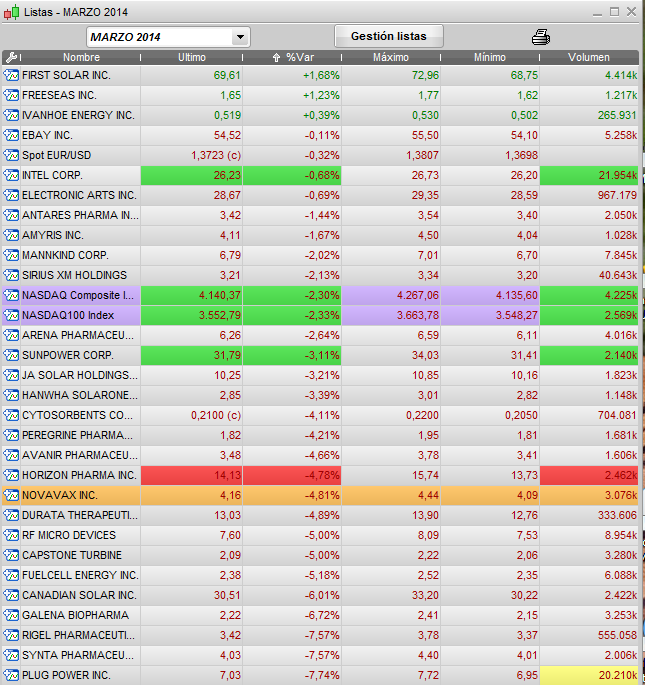Print the list with the printer icon
This screenshot has width=645, height=685.
click(541, 37)
